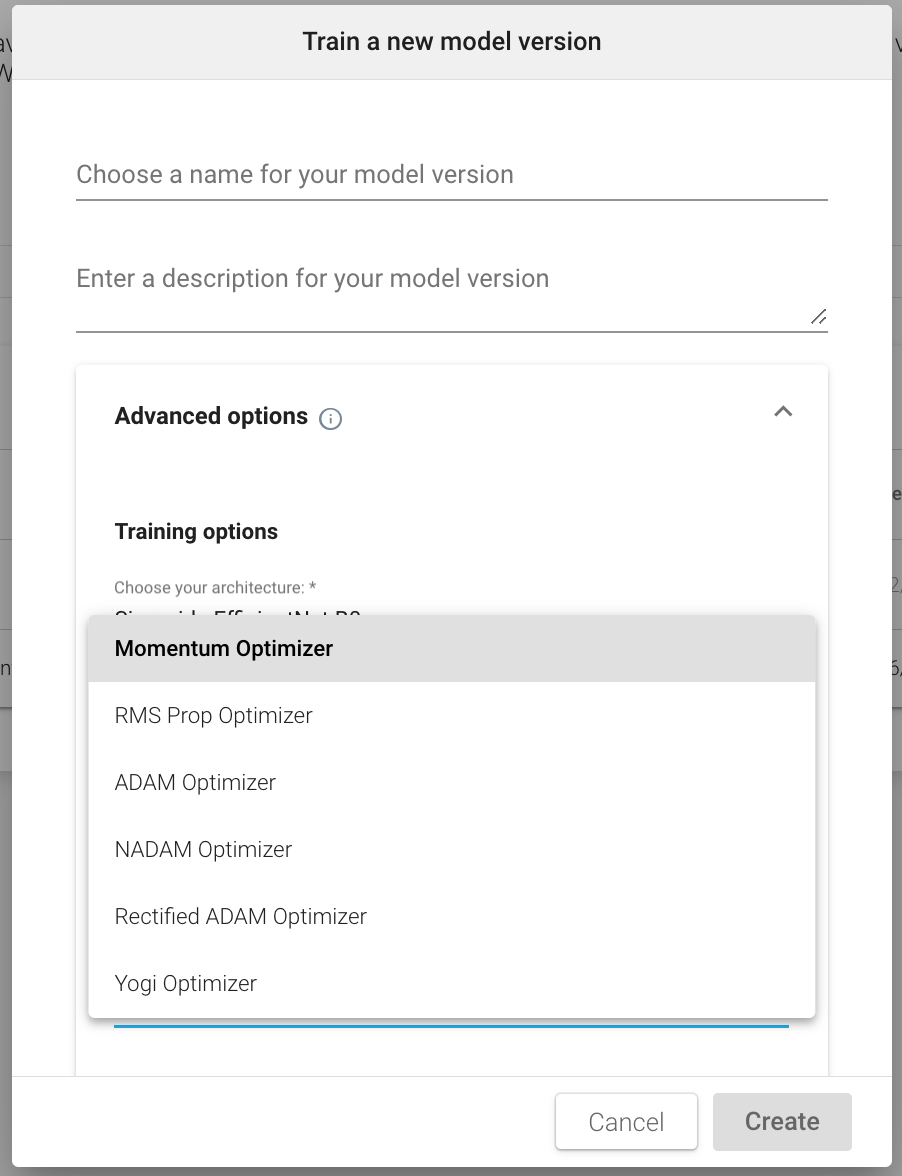The width and height of the screenshot is (902, 1176).
Task: Click the Advanced options info icon
Action: pos(330,419)
